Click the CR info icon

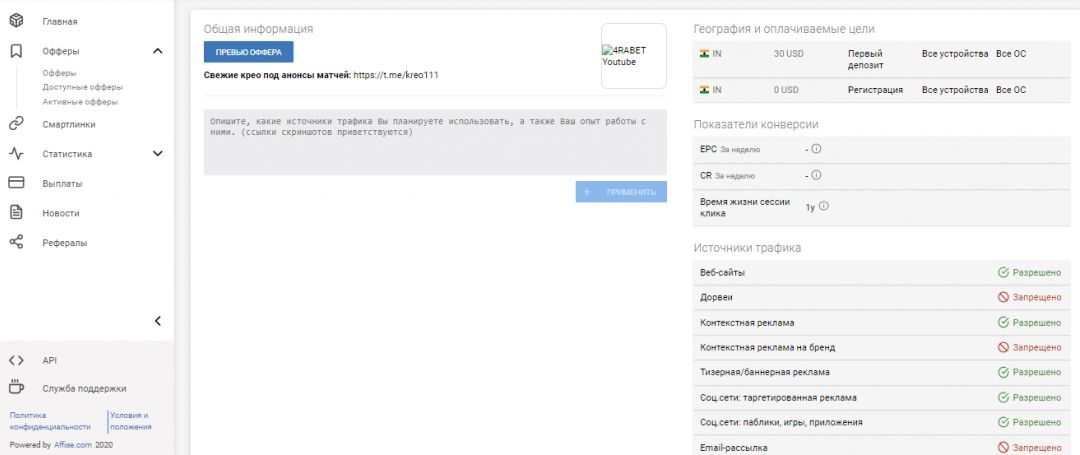pyautogui.click(x=816, y=175)
